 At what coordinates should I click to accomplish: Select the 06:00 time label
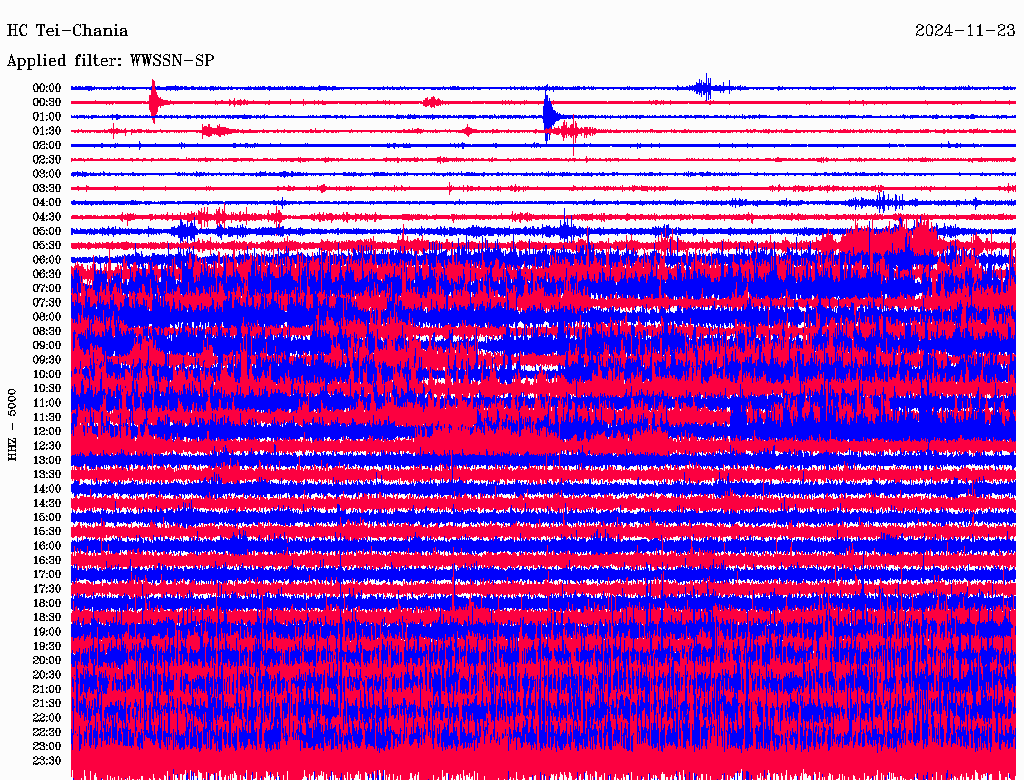pos(48,260)
